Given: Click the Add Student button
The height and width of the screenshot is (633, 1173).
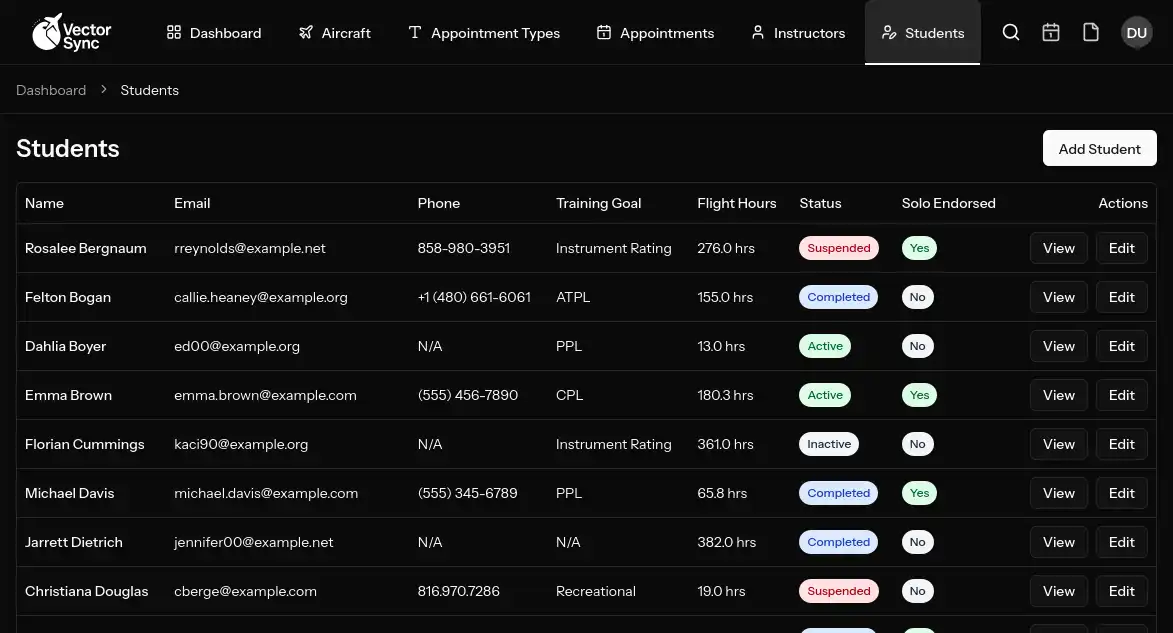Looking at the screenshot, I should pos(1099,148).
